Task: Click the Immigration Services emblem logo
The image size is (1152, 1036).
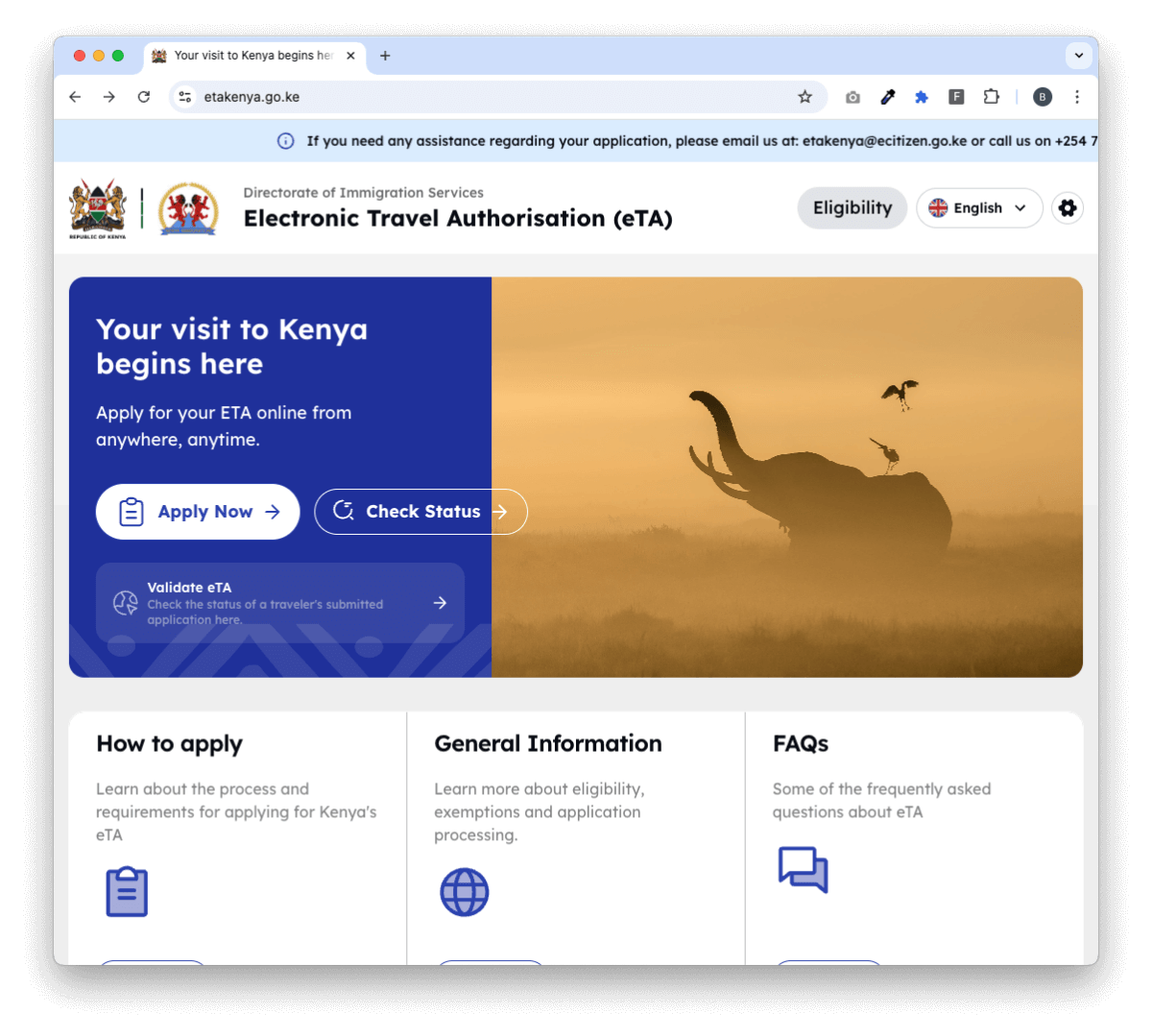Action: coord(188,208)
